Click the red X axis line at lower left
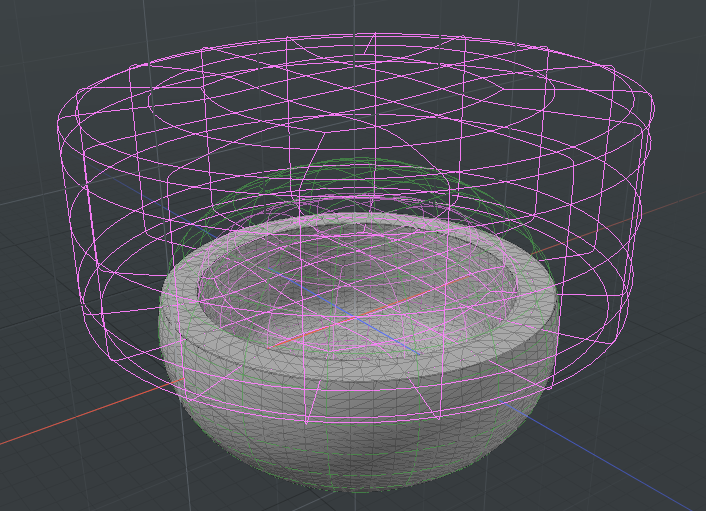The image size is (706, 511). (60, 424)
